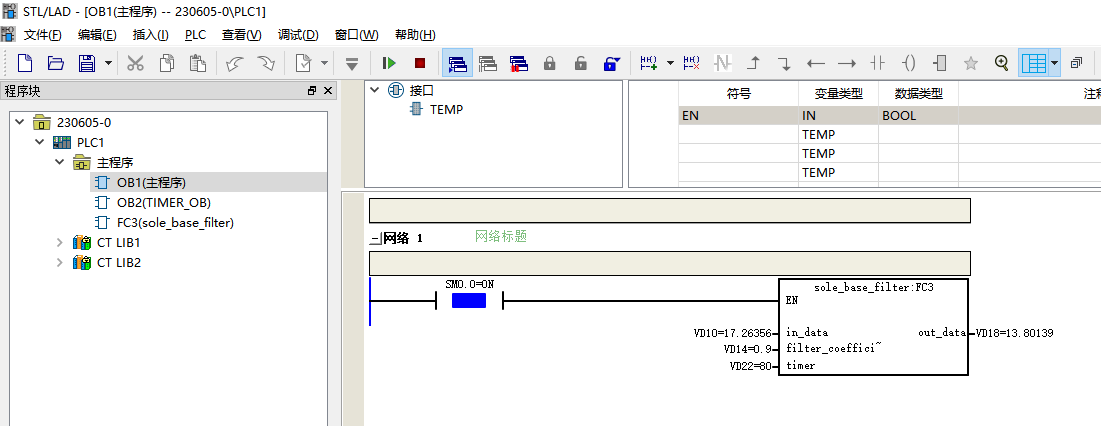Viewport: 1101px width, 426px height.
Task: Click the gray open padlock icon
Action: (581, 63)
